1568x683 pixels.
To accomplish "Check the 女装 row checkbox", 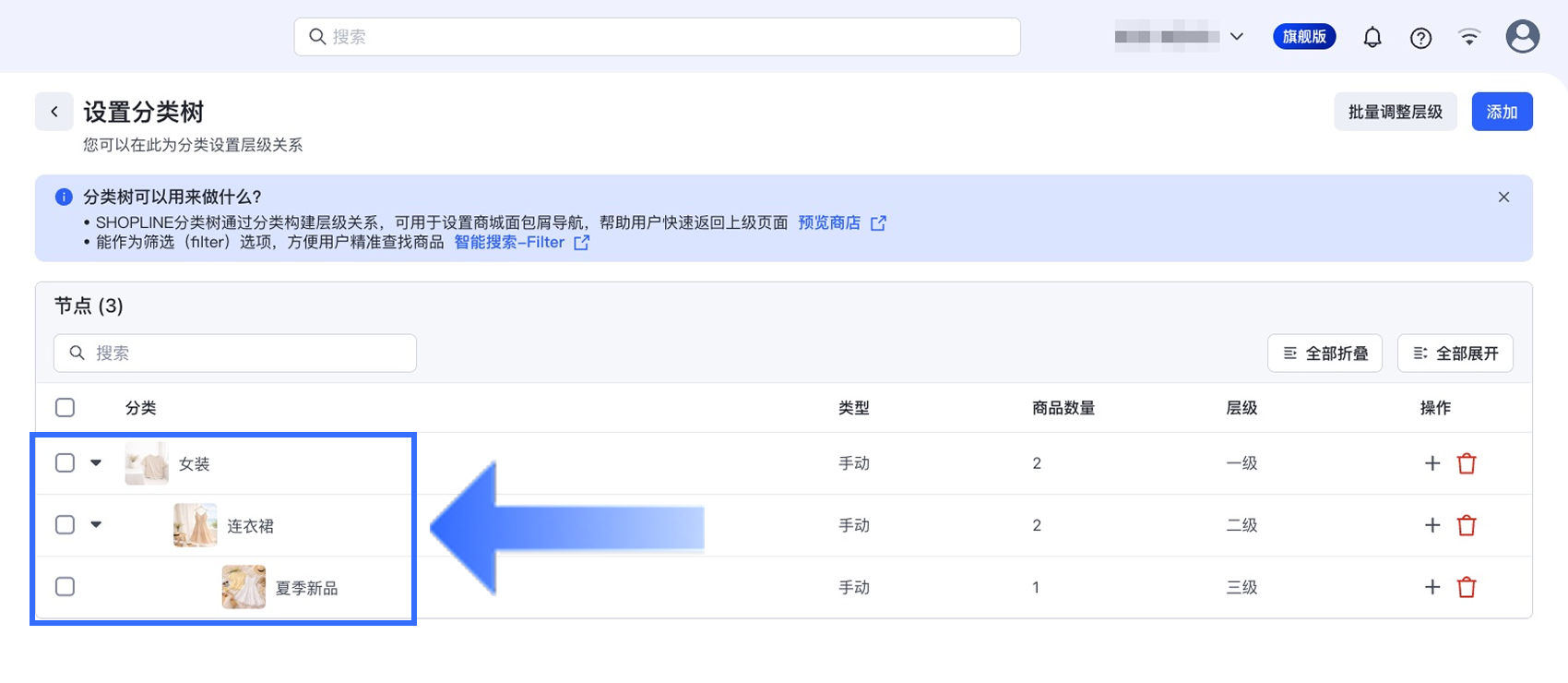I will click(x=65, y=463).
